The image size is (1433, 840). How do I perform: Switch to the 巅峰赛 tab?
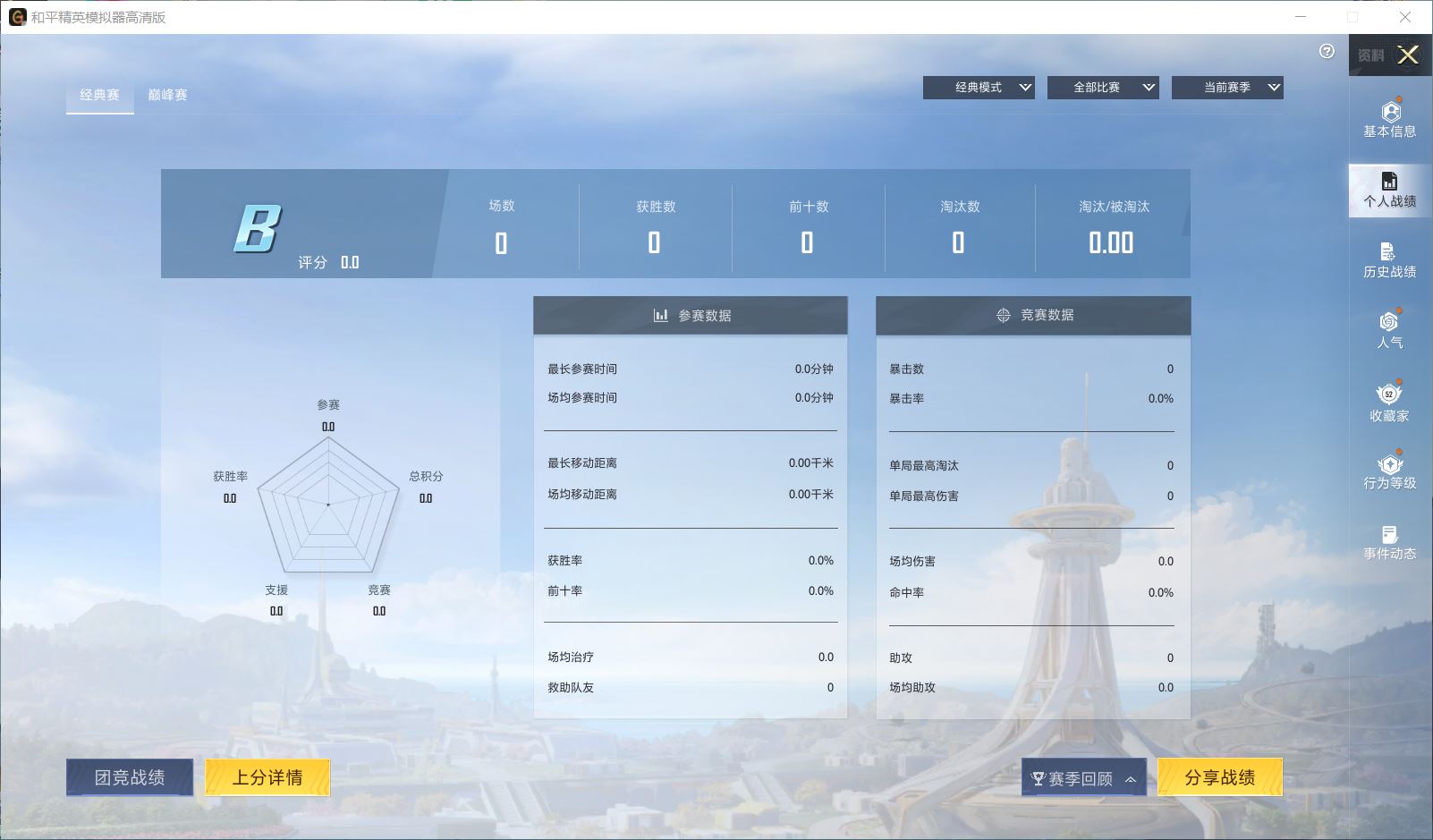pos(167,95)
